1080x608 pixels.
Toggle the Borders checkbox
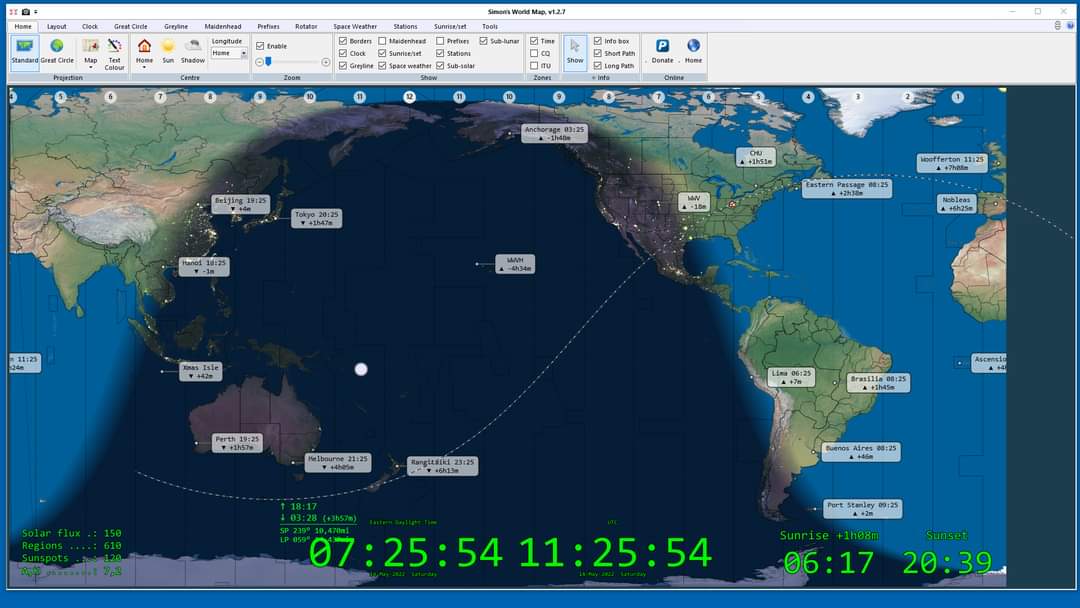344,41
